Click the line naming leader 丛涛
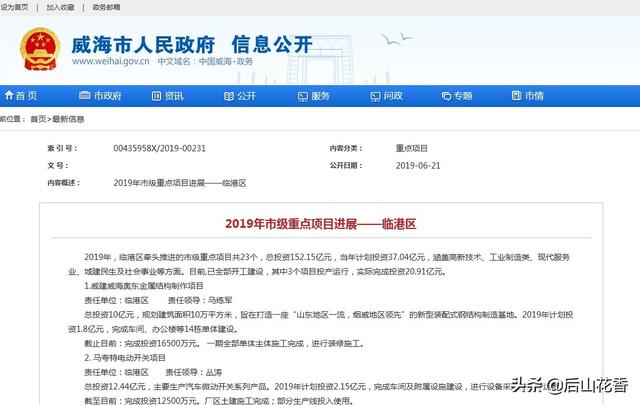 pyautogui.click(x=153, y=372)
